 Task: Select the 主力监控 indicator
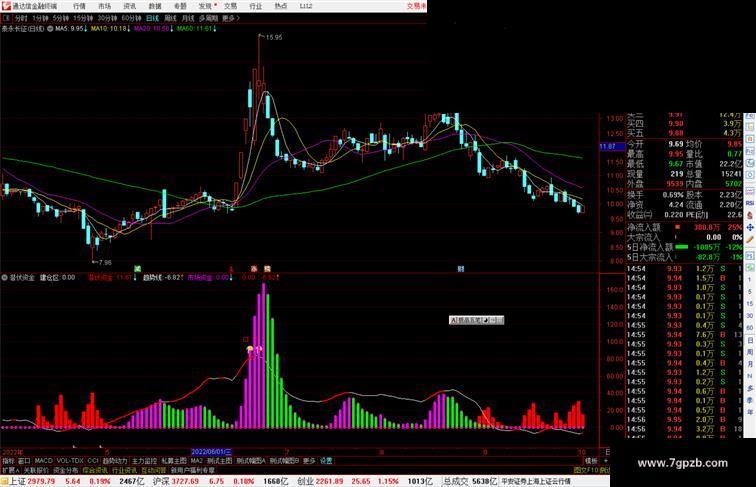(144, 461)
